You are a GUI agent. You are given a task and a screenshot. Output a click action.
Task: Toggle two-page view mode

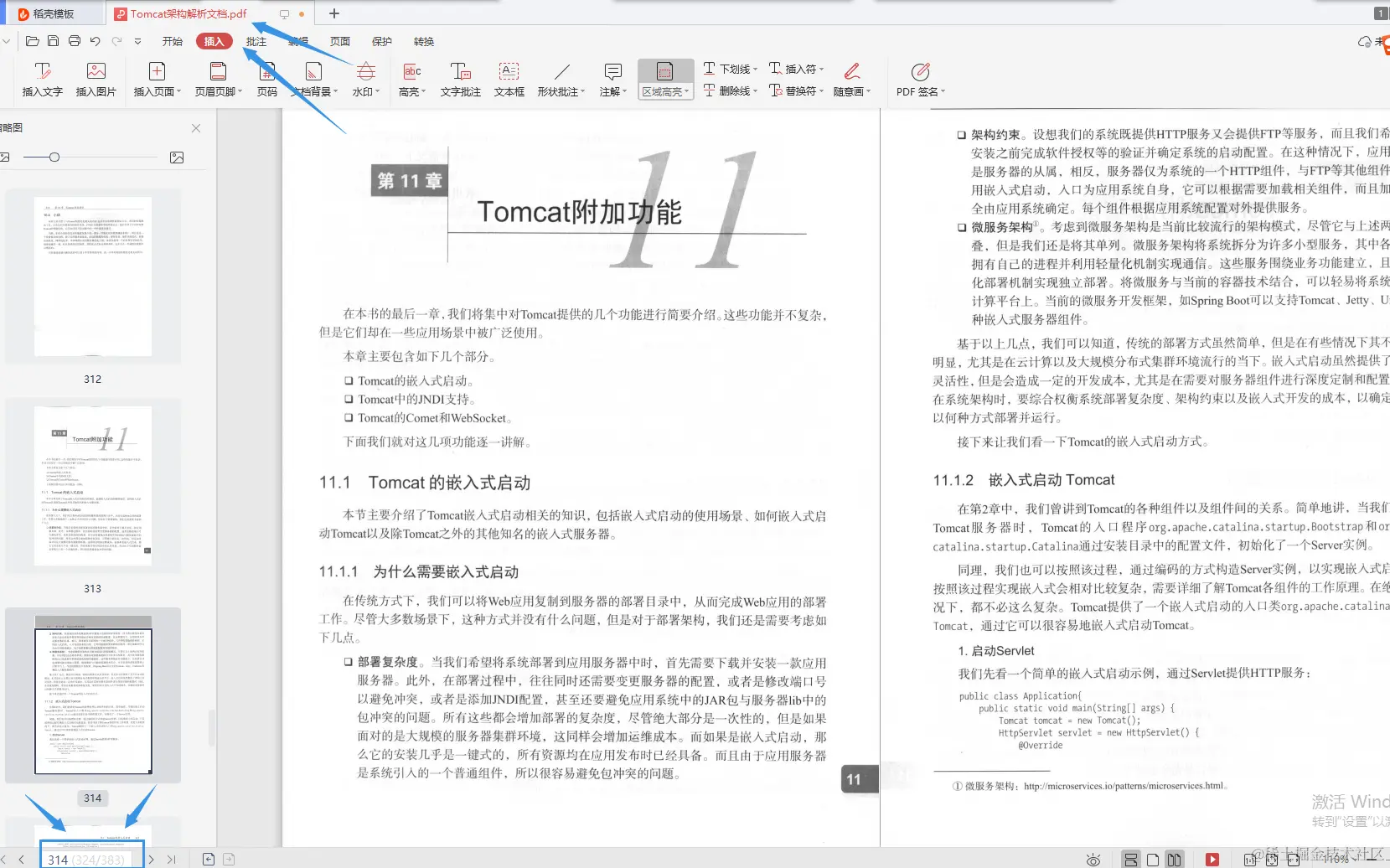[x=1175, y=860]
